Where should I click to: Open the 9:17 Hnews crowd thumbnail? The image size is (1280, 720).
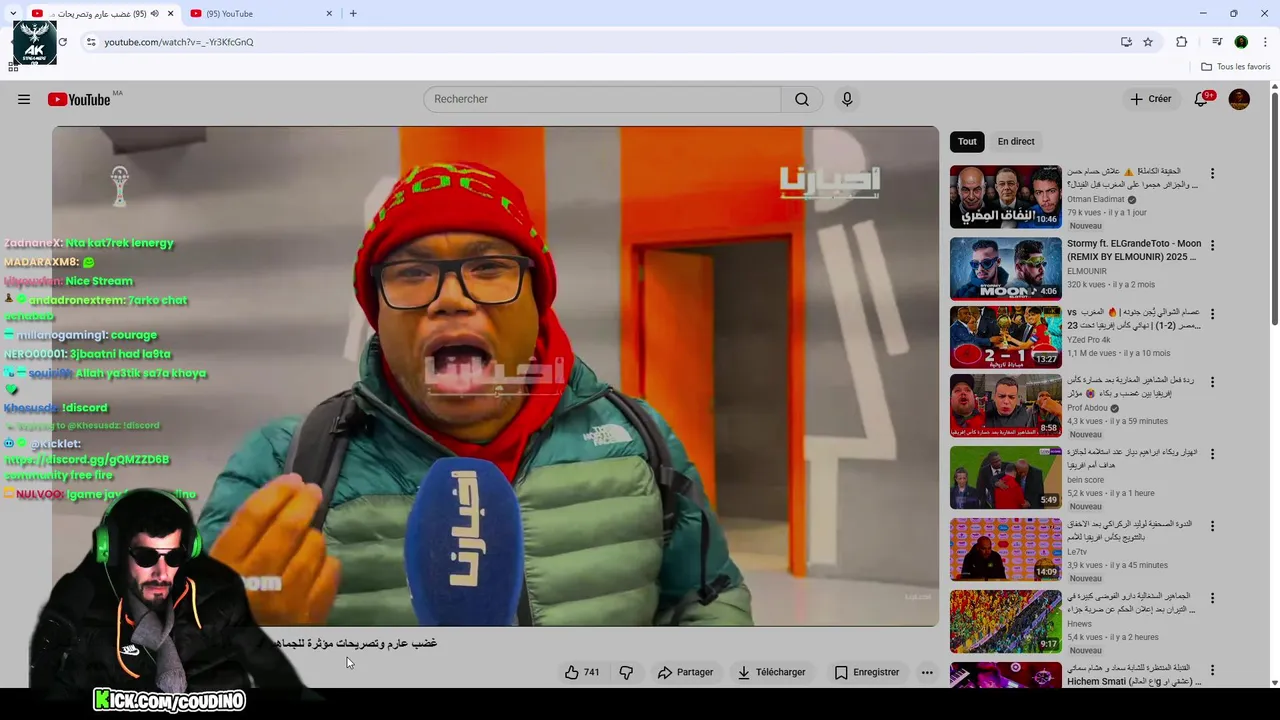pos(1006,621)
